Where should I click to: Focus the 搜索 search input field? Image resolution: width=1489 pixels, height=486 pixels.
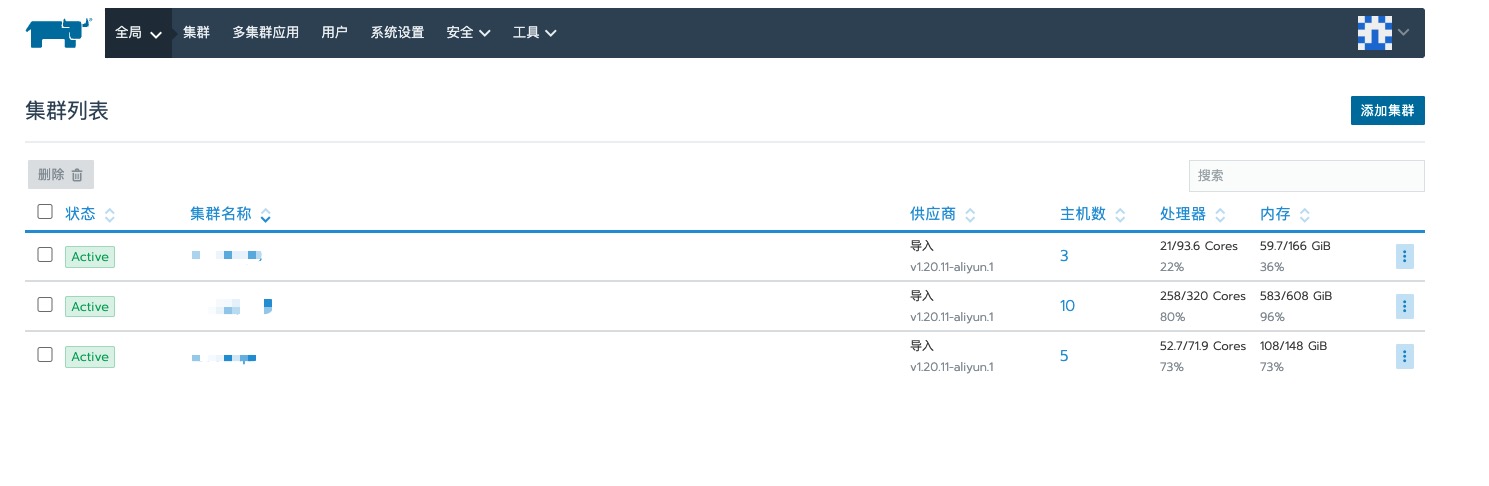point(1305,176)
